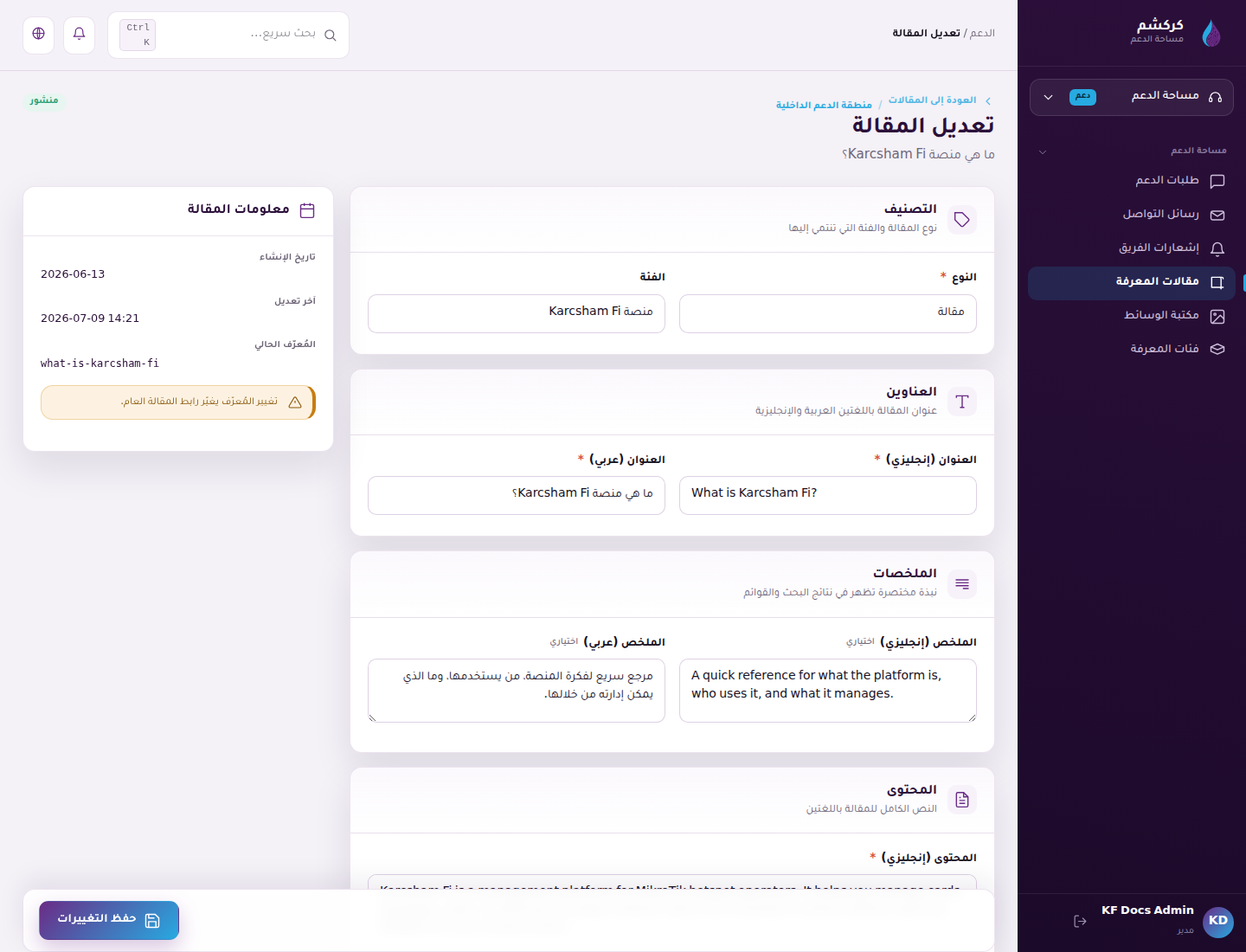Click the globe language switcher icon
The width and height of the screenshot is (1246, 952).
pyautogui.click(x=38, y=35)
